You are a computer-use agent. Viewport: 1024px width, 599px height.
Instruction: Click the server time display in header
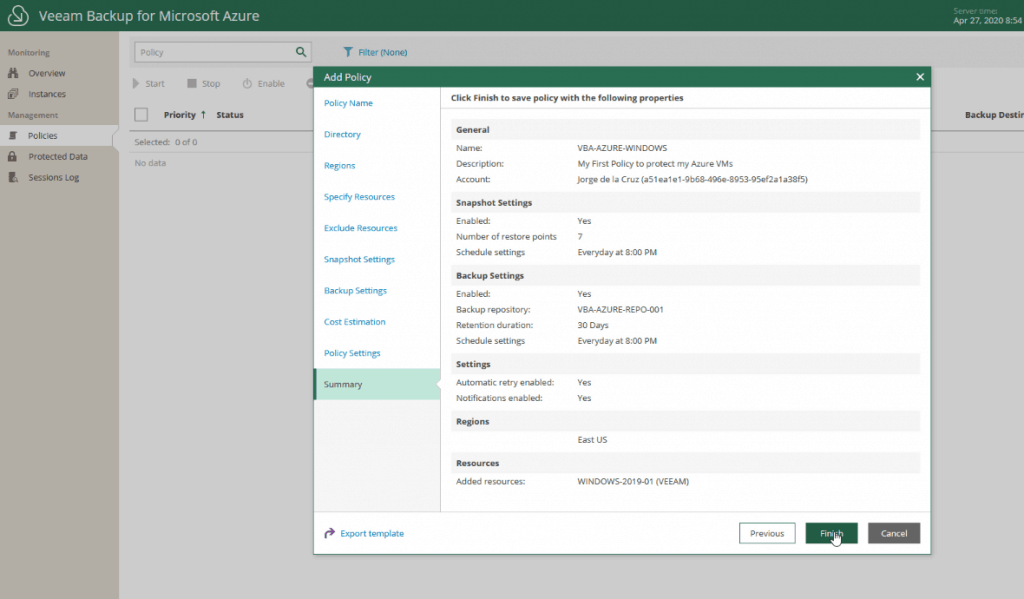pos(988,16)
